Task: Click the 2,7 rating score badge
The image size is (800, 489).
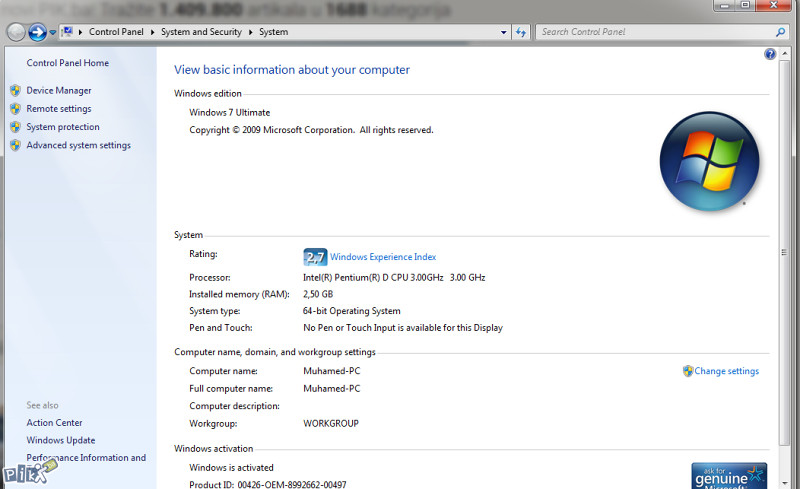Action: (315, 257)
